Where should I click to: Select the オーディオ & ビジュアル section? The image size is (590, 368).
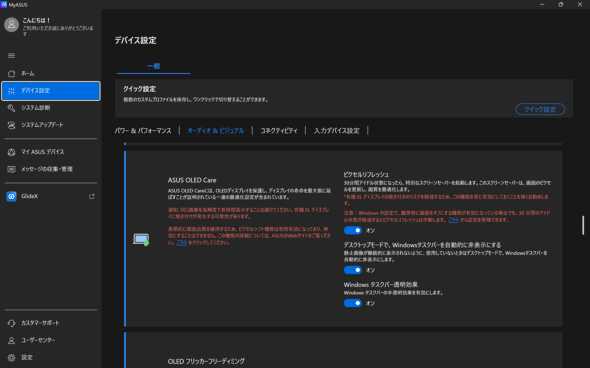[216, 131]
